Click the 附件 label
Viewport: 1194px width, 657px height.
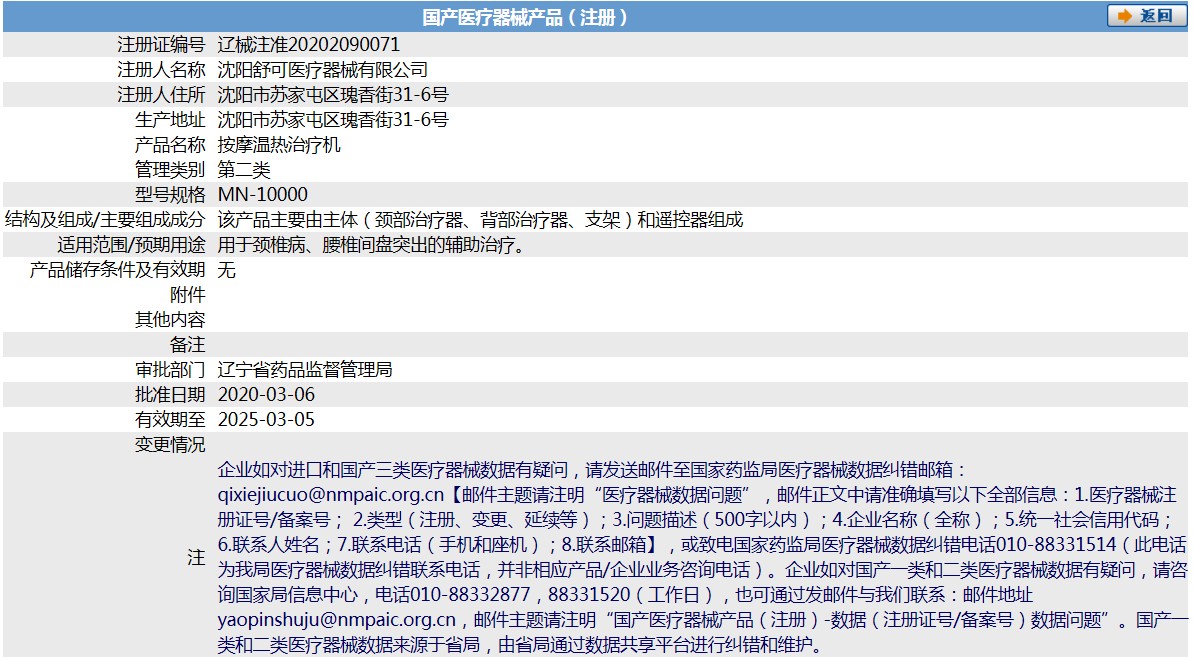(x=188, y=295)
